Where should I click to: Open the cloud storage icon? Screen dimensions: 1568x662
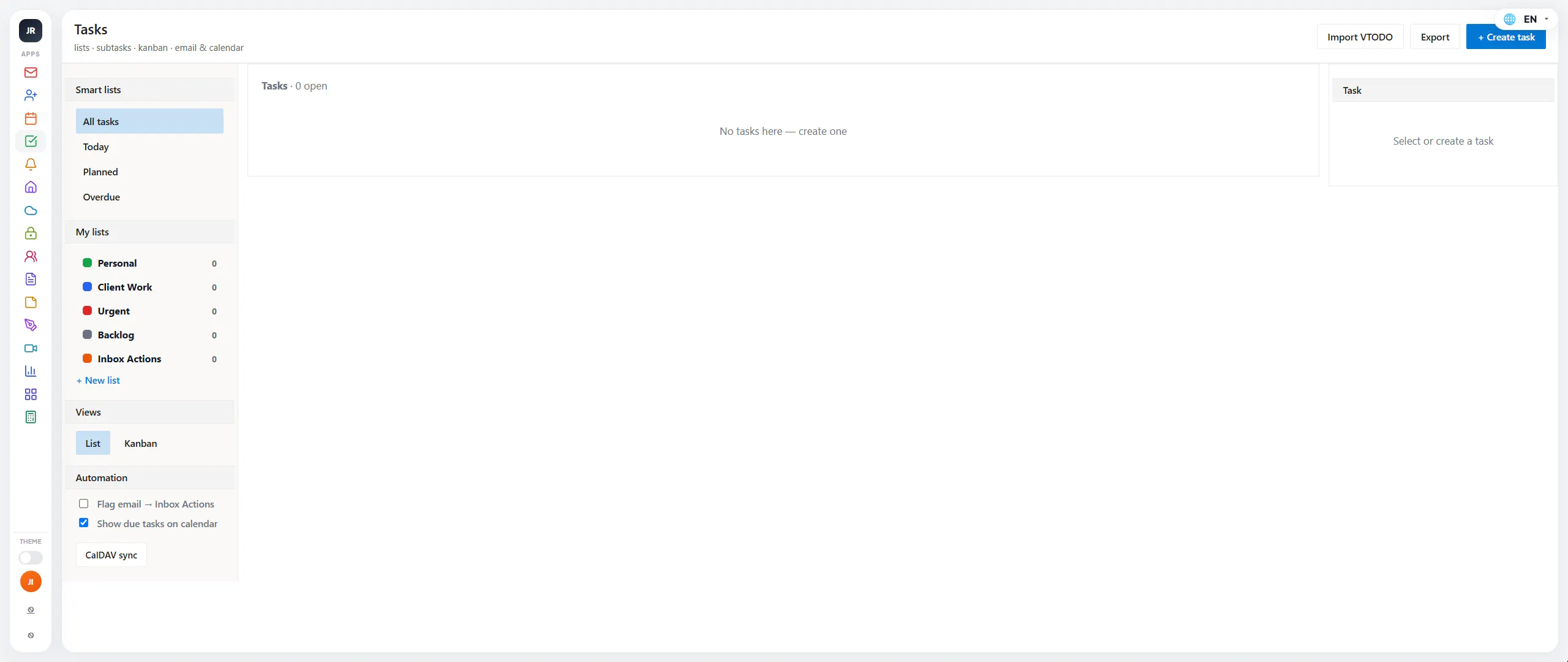31,210
